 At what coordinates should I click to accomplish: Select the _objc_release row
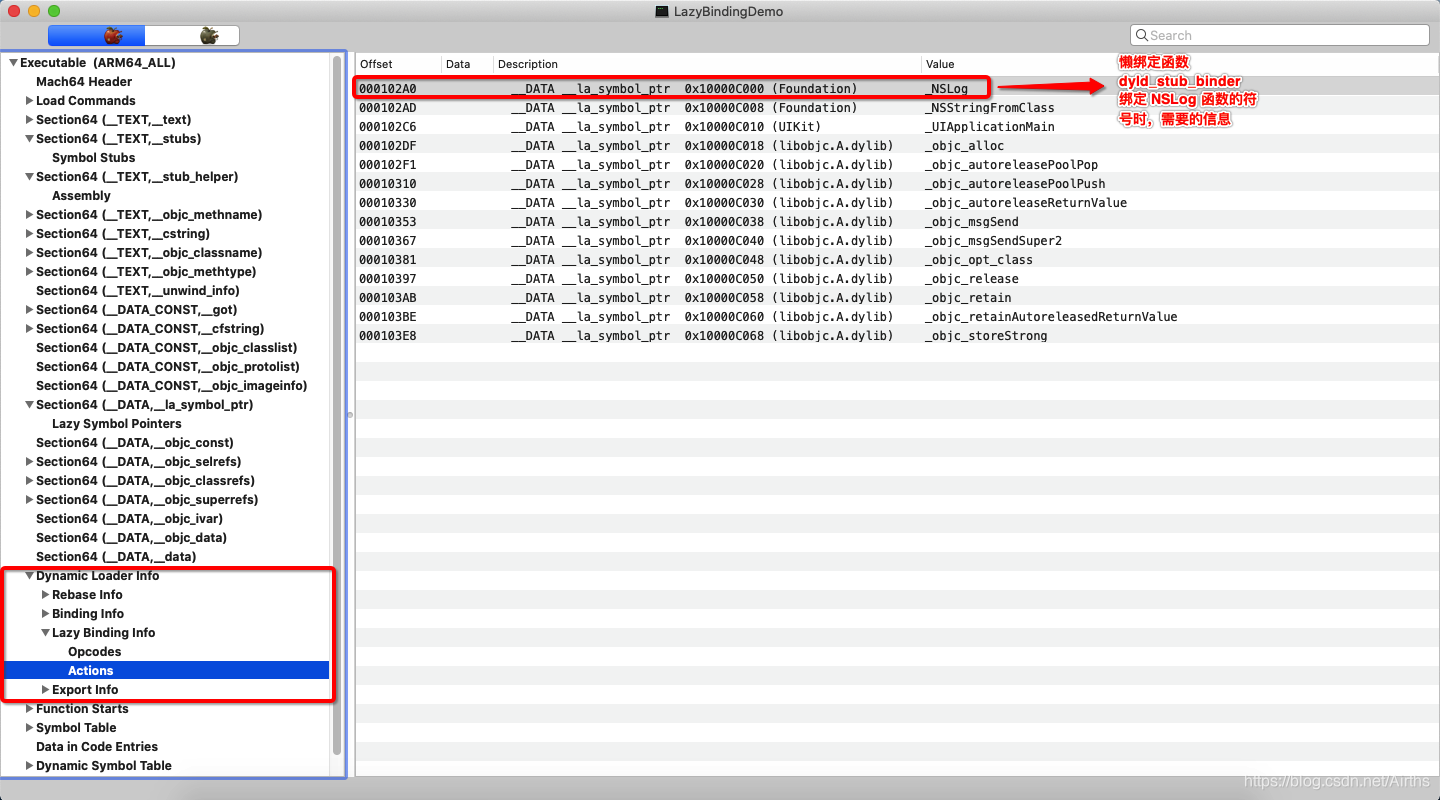coord(897,279)
